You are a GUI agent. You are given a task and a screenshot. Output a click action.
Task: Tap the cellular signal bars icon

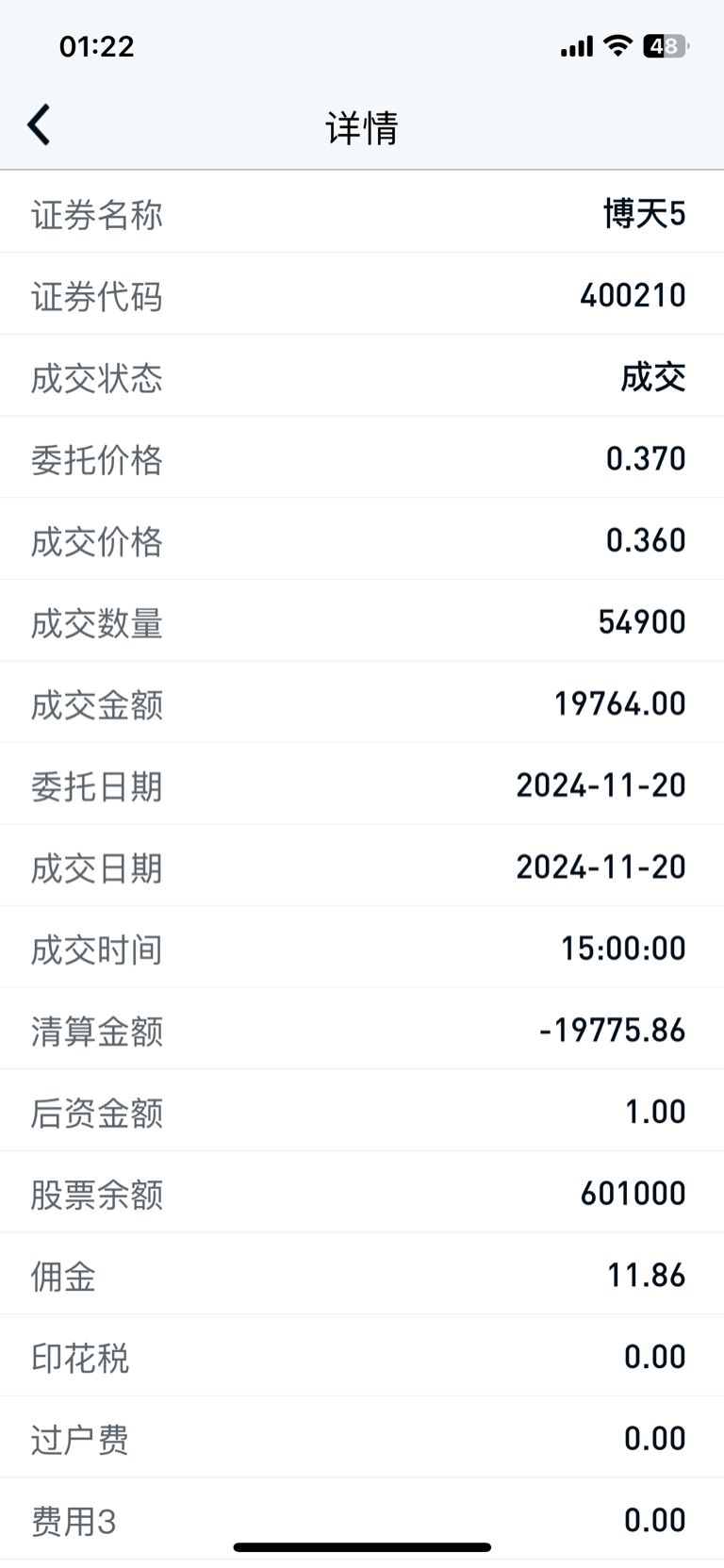coord(577,46)
